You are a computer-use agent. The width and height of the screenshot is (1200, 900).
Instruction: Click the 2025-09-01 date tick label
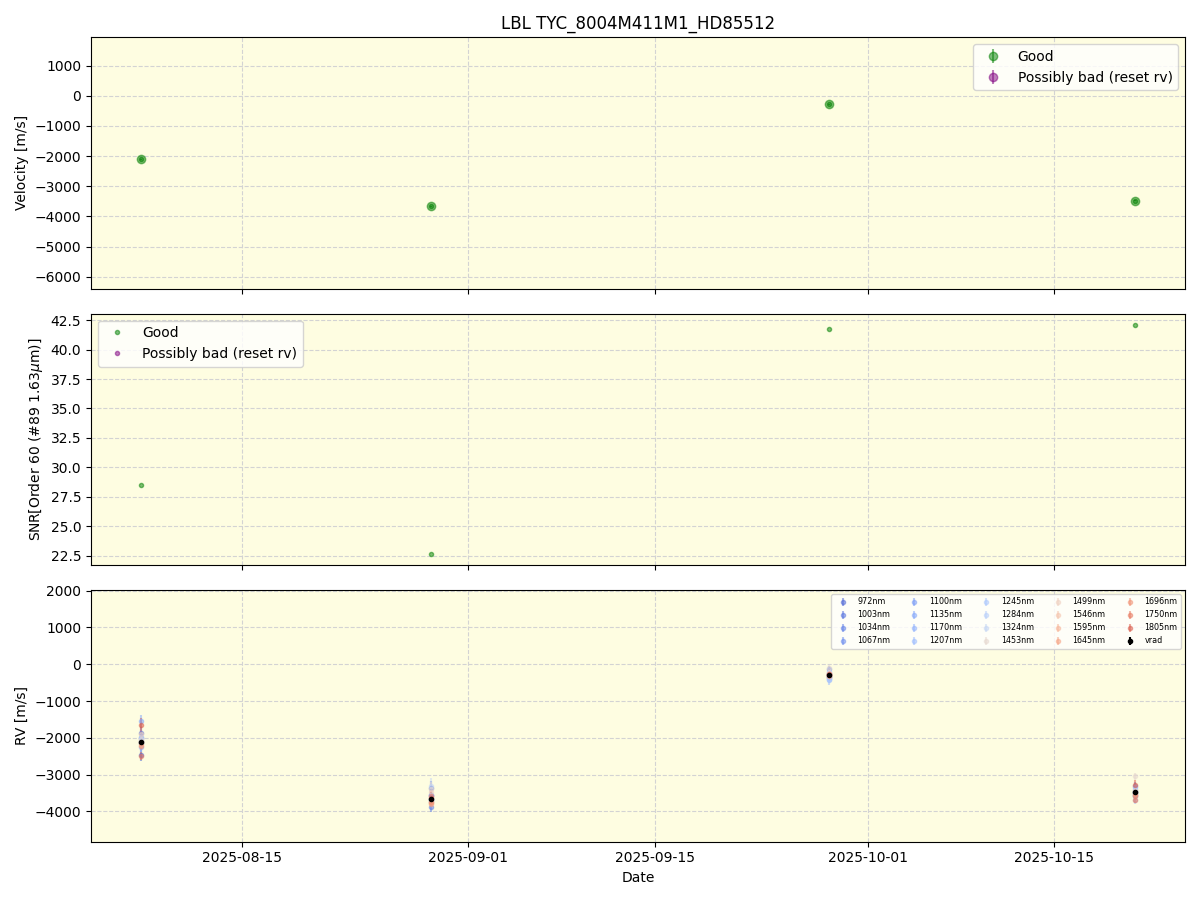tap(468, 857)
